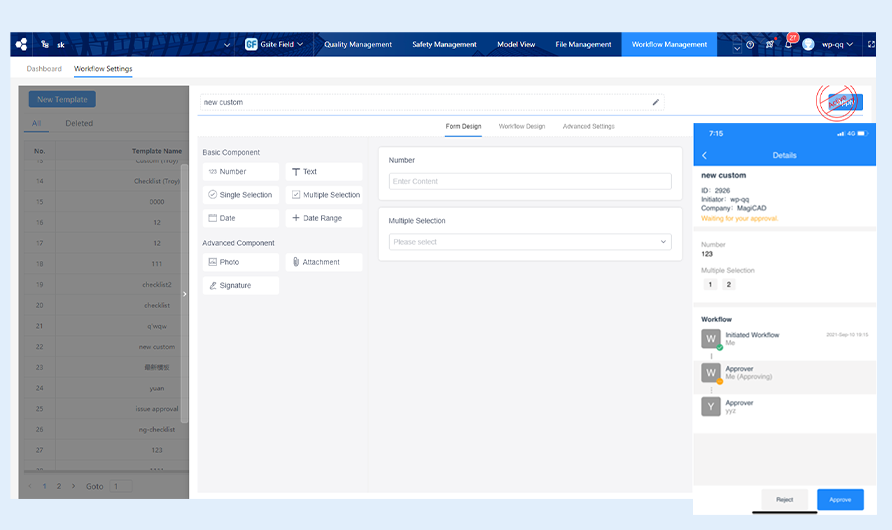Open the 'Please select' dropdown
The width and height of the screenshot is (892, 530).
[x=529, y=242]
